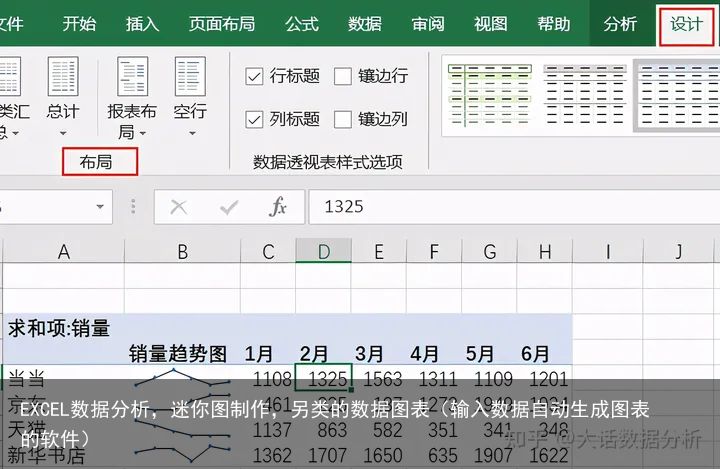Uncheck the 列标题 checkbox

point(254,119)
